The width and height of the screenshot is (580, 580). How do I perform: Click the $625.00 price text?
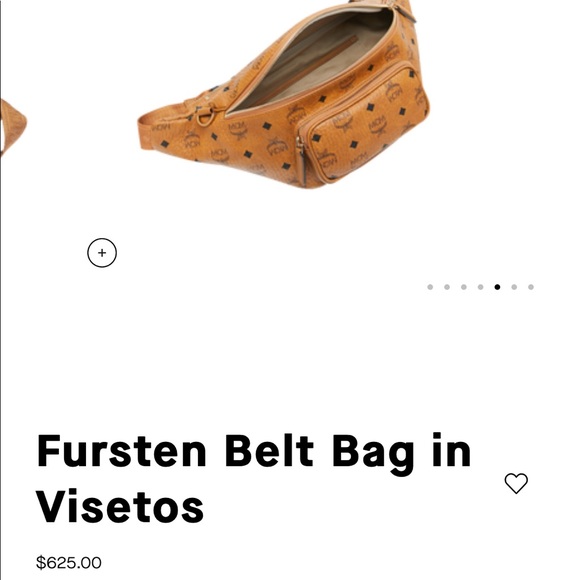[x=69, y=563]
